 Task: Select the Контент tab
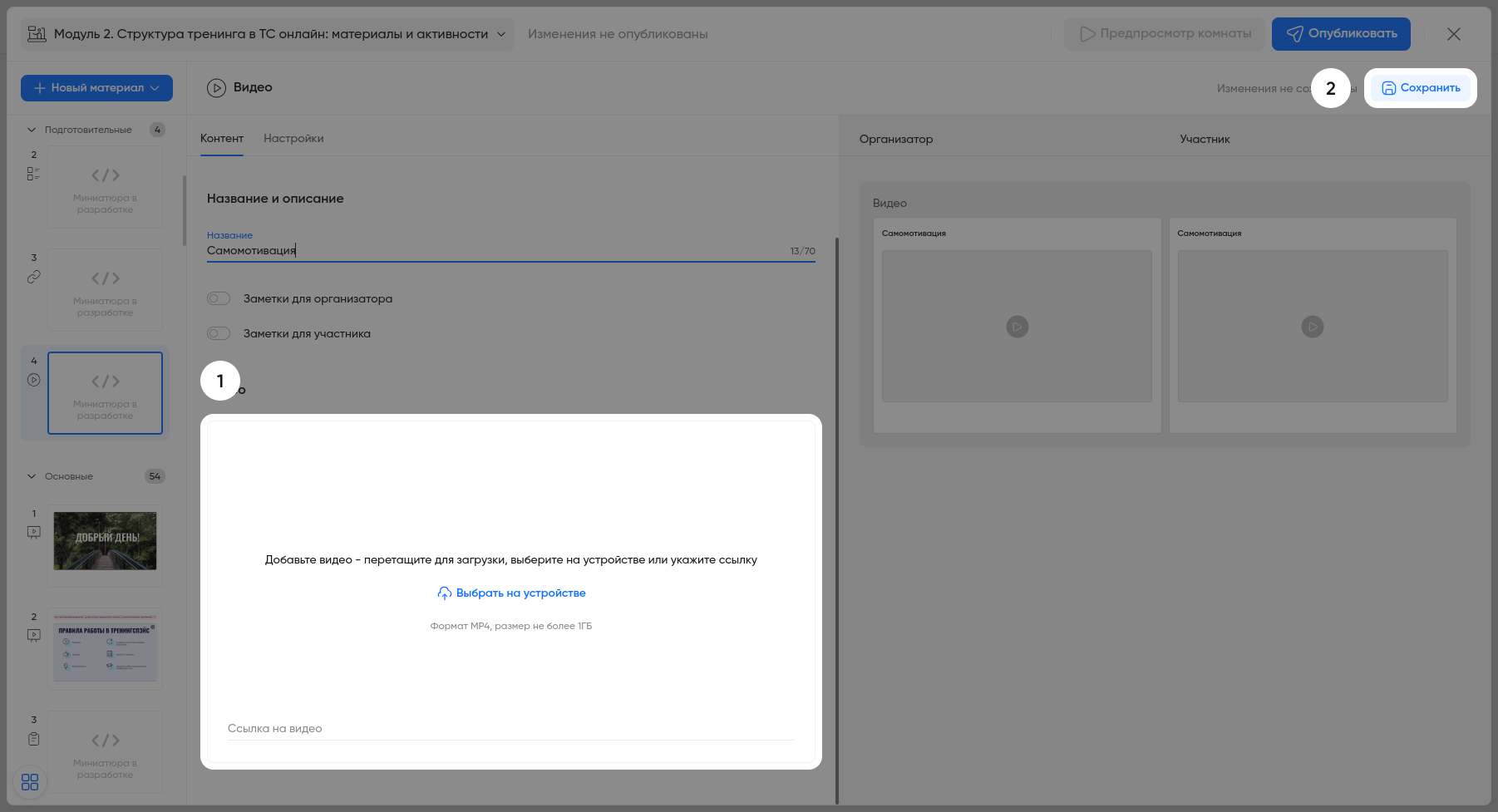[222, 139]
